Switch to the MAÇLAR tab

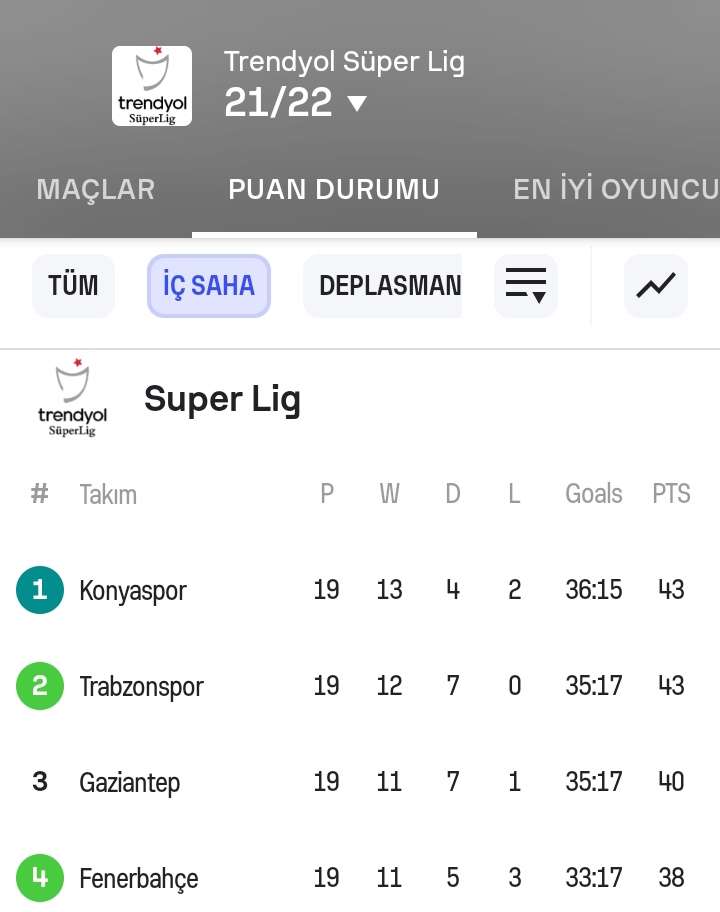click(x=96, y=190)
